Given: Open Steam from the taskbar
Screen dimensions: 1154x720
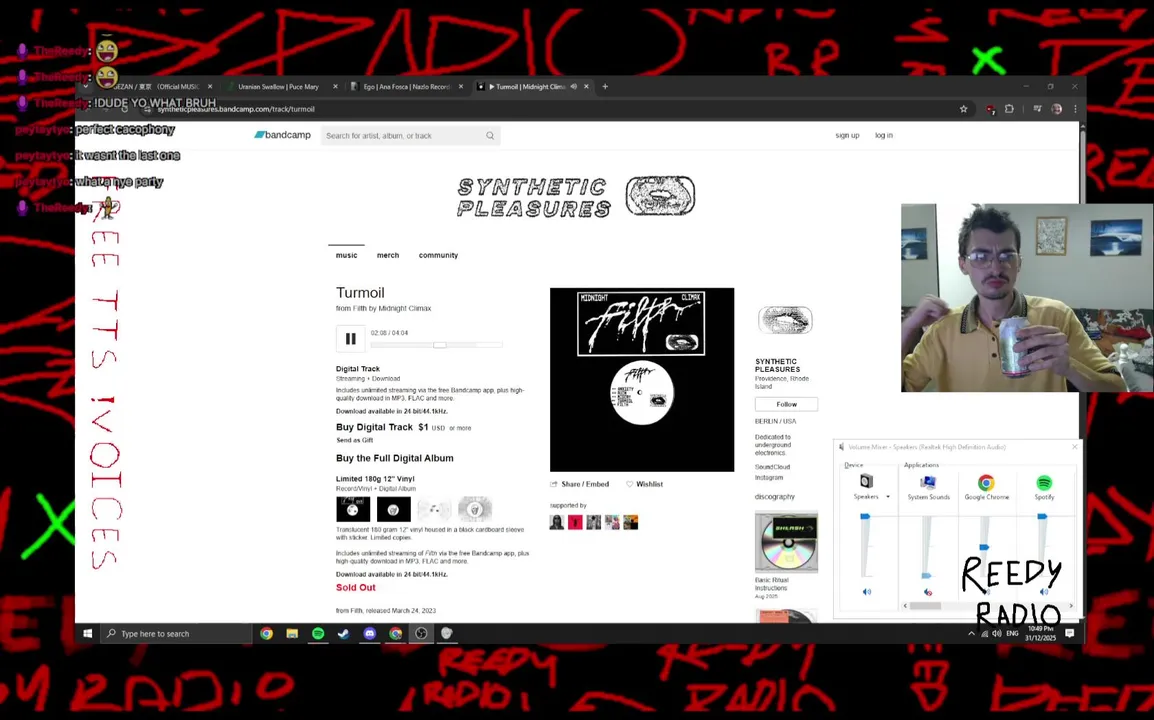Looking at the screenshot, I should [344, 633].
